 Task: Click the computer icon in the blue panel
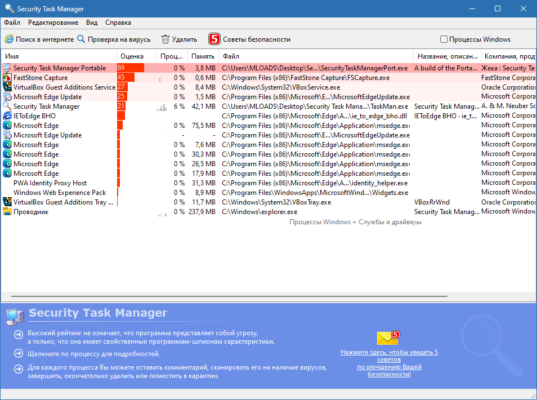(15, 316)
